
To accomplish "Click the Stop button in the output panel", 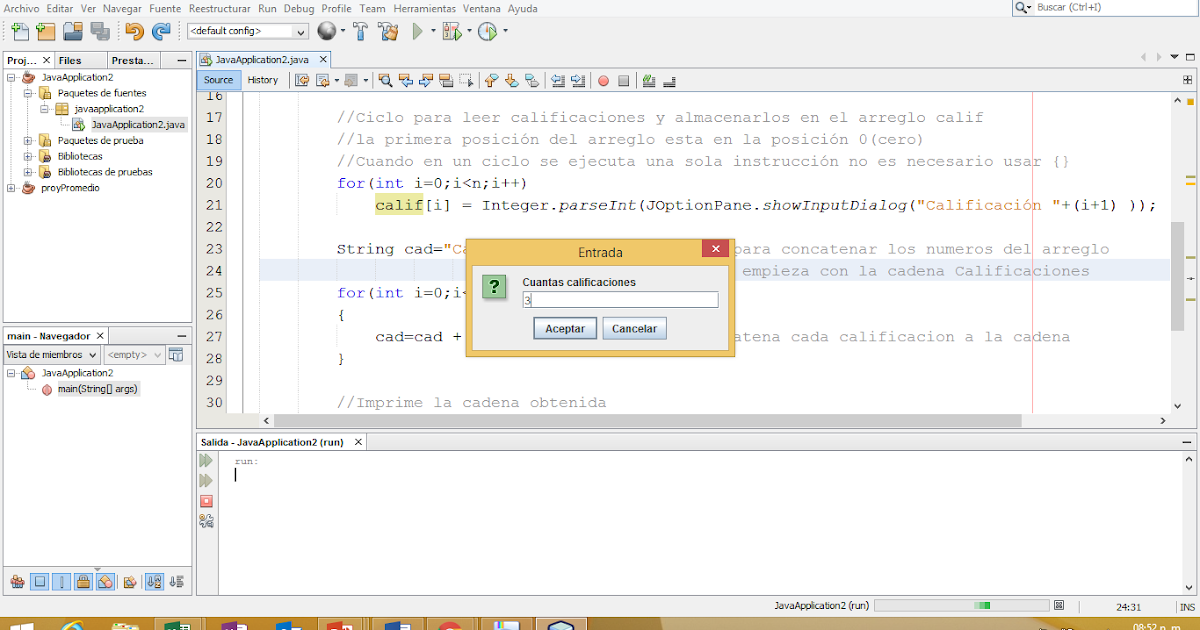I will (207, 502).
